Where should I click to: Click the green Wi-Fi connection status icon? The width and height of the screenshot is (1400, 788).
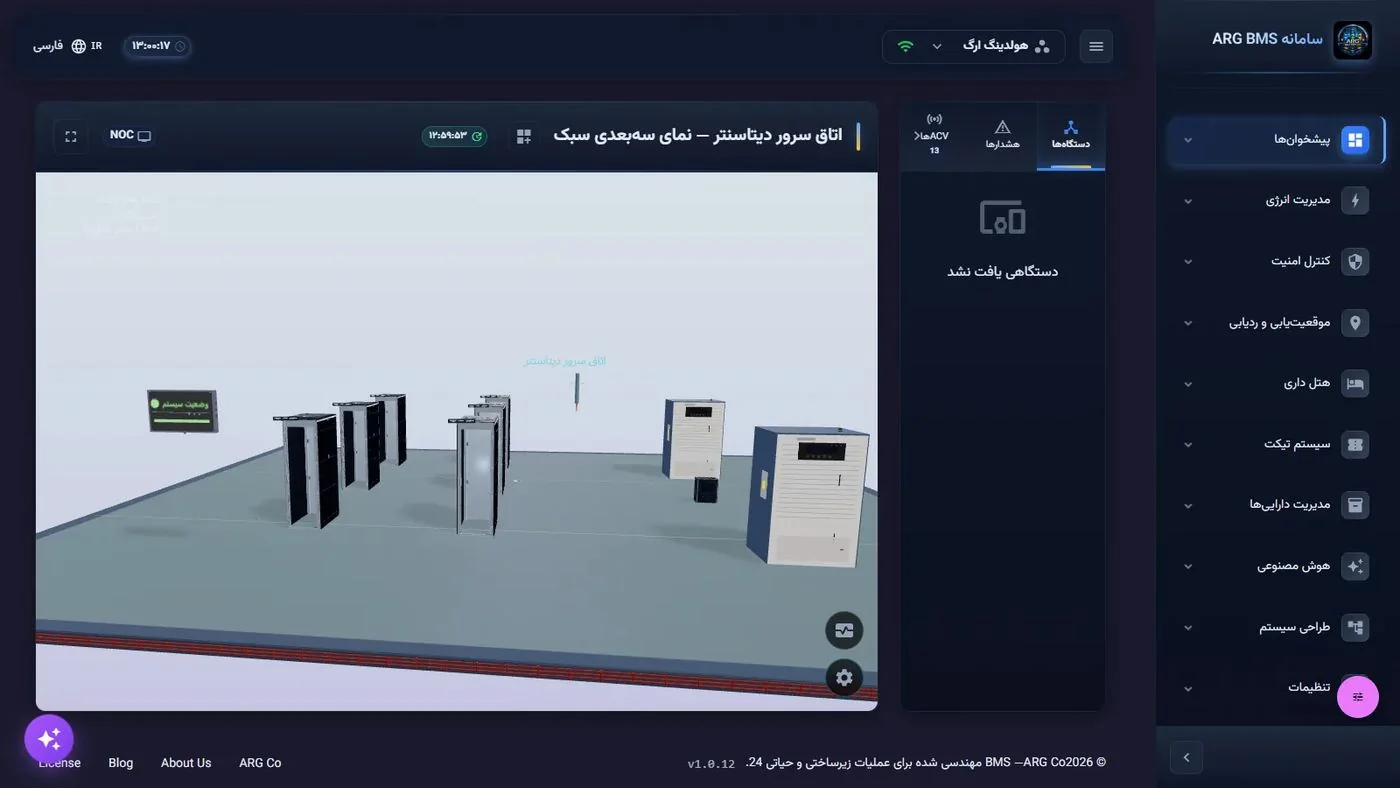point(905,46)
